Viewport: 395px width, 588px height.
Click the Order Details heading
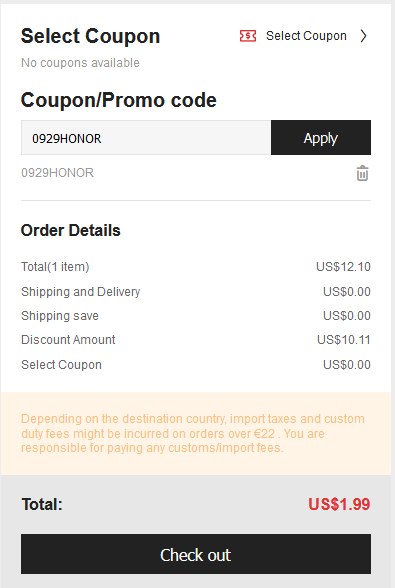click(x=71, y=230)
